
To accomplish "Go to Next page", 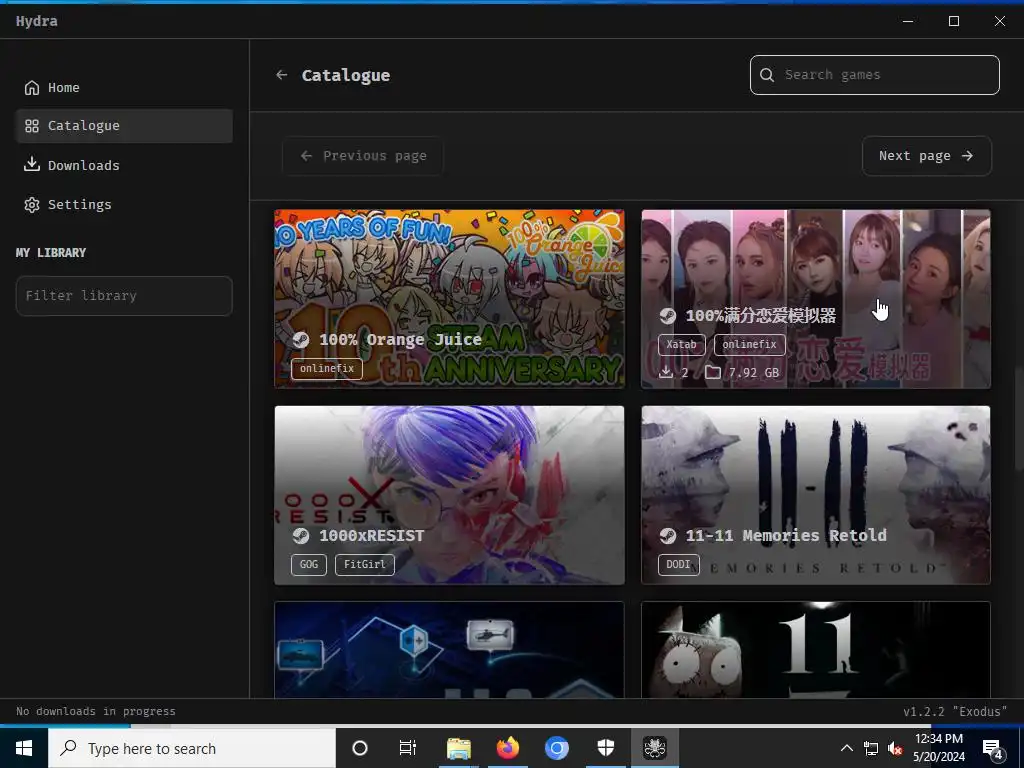I will [927, 156].
